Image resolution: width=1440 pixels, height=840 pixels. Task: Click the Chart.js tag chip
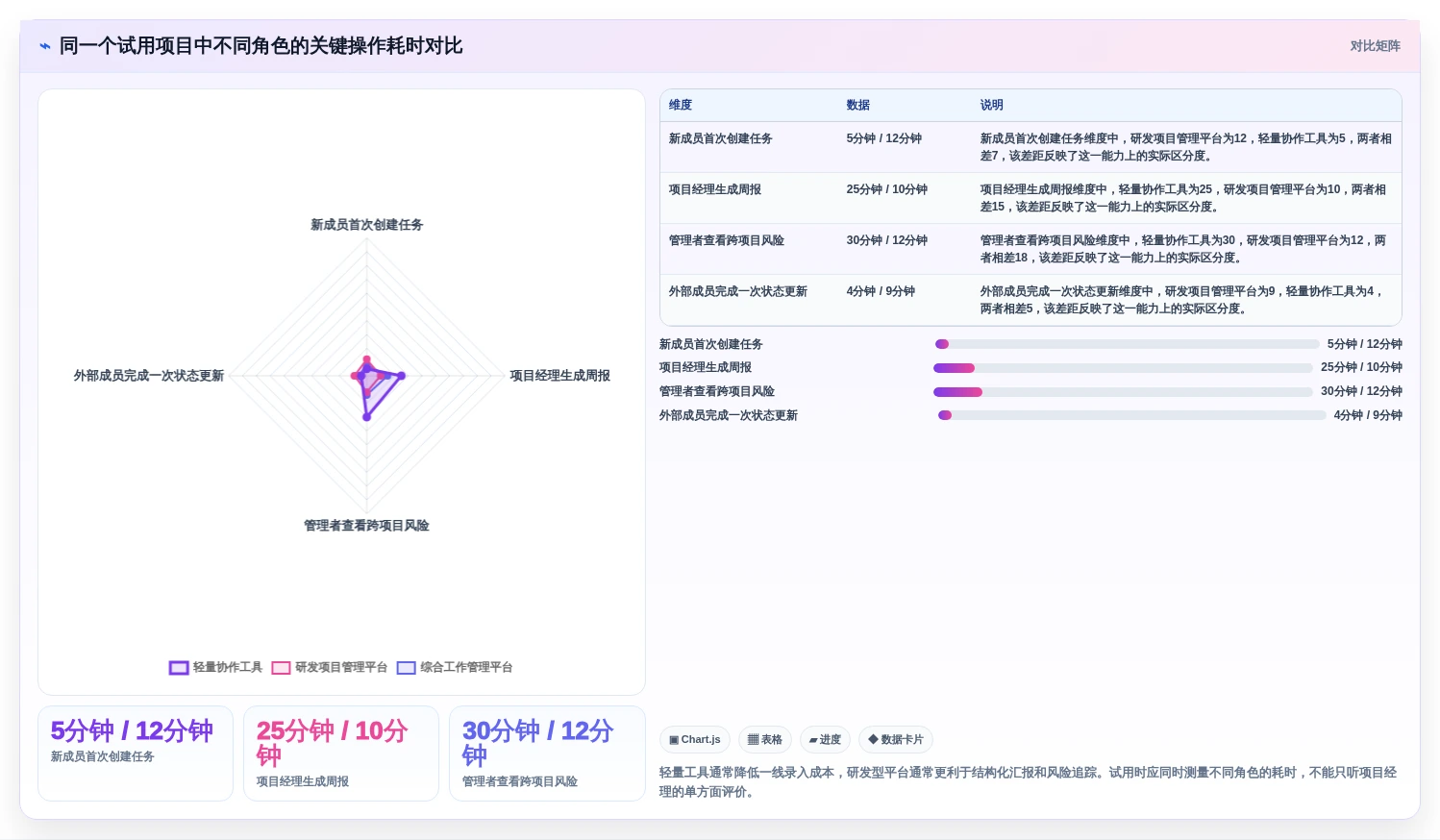coord(695,739)
